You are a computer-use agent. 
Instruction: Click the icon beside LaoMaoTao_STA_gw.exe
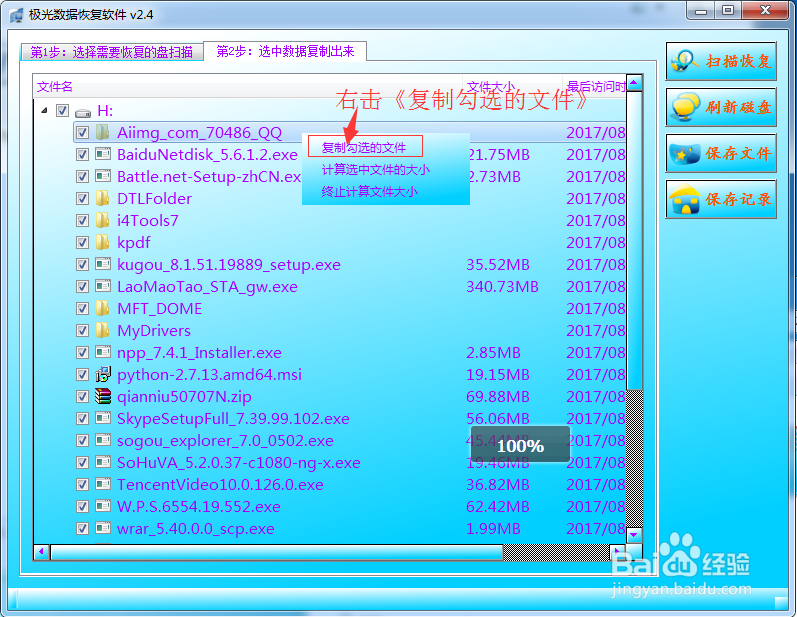point(103,286)
